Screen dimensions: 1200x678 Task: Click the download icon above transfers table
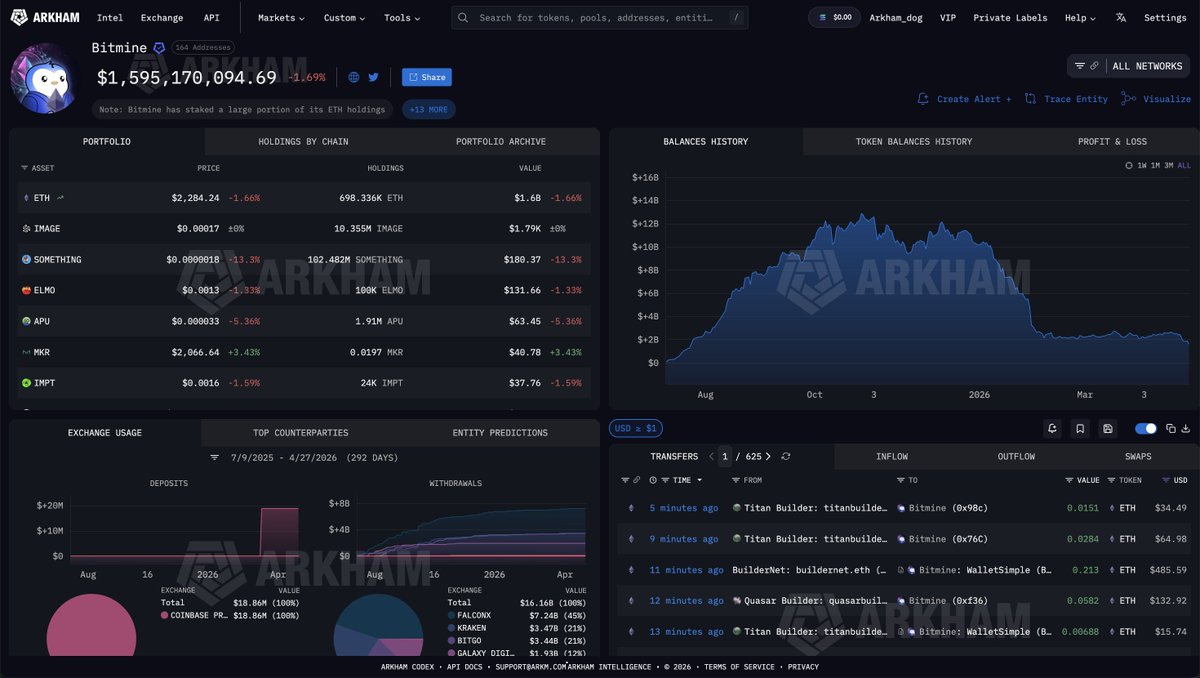point(1186,429)
